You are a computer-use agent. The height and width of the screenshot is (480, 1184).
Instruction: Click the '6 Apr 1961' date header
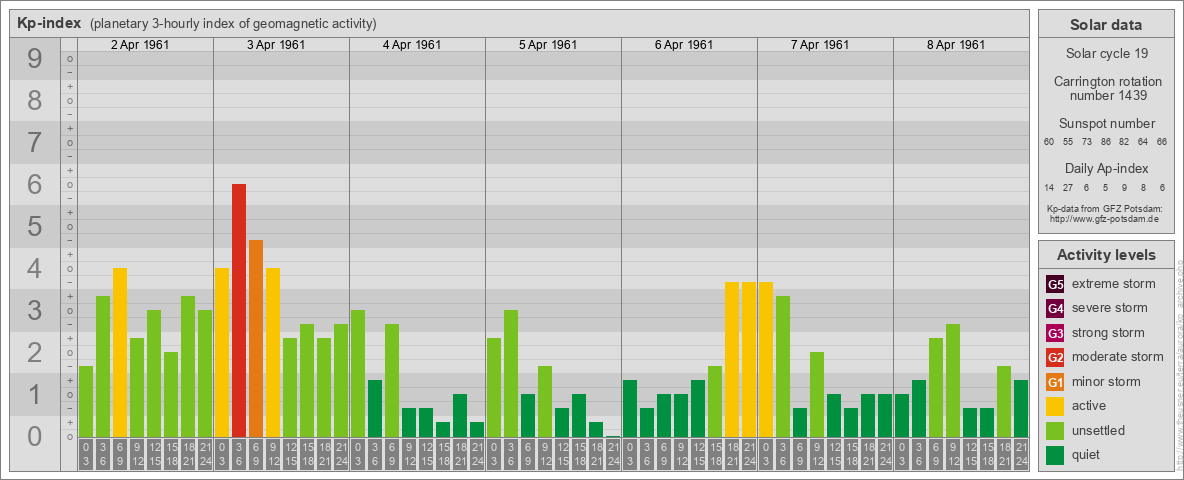coord(683,45)
